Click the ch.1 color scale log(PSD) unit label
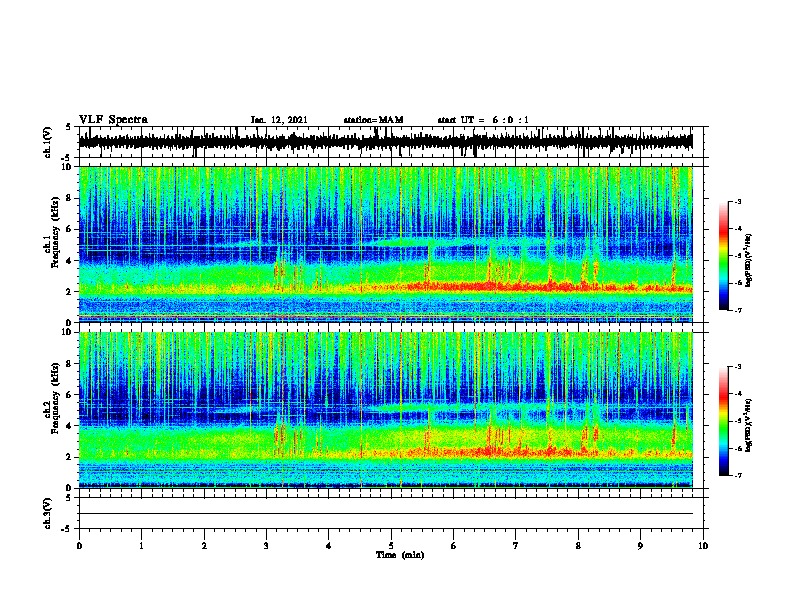The image size is (792, 612). (748, 260)
